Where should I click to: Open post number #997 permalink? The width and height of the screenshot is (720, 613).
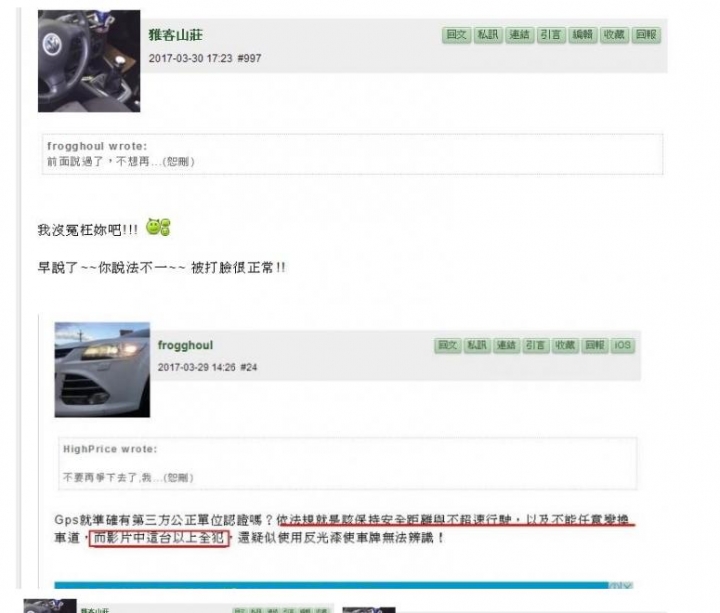point(249,58)
